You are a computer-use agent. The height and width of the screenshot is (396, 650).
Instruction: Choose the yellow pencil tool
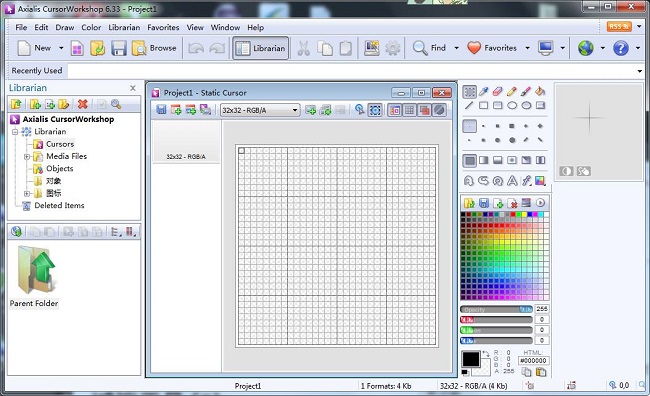[512, 92]
